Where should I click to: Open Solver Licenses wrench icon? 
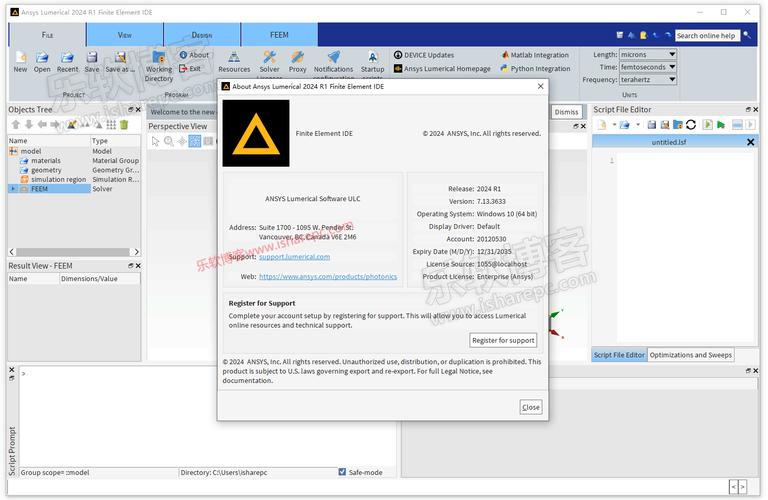point(269,57)
